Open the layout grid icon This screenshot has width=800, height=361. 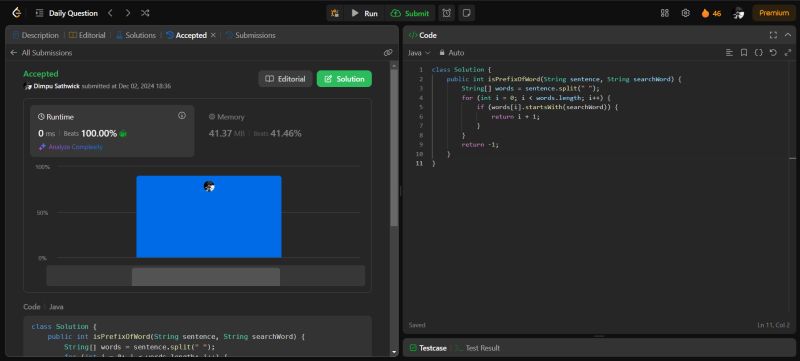[x=664, y=13]
